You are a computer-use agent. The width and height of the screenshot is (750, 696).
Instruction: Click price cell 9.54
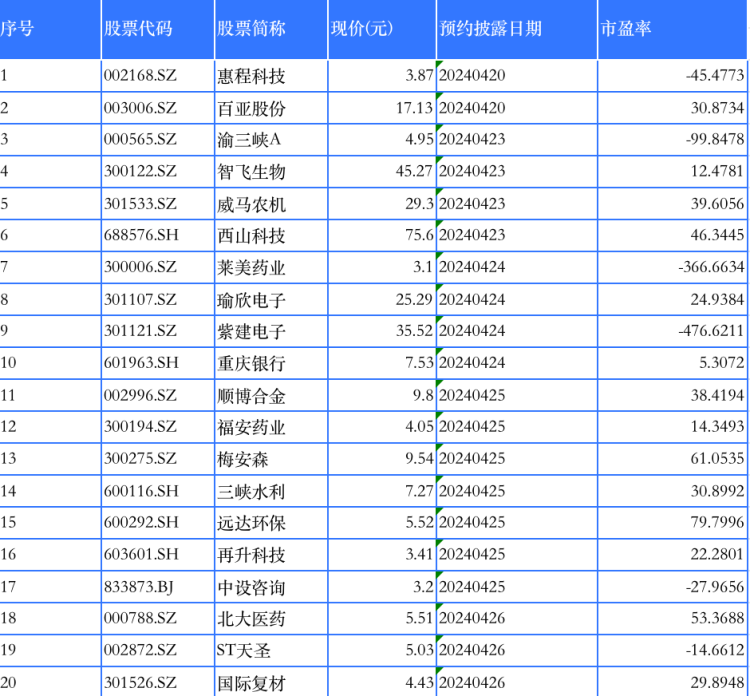[x=382, y=459]
